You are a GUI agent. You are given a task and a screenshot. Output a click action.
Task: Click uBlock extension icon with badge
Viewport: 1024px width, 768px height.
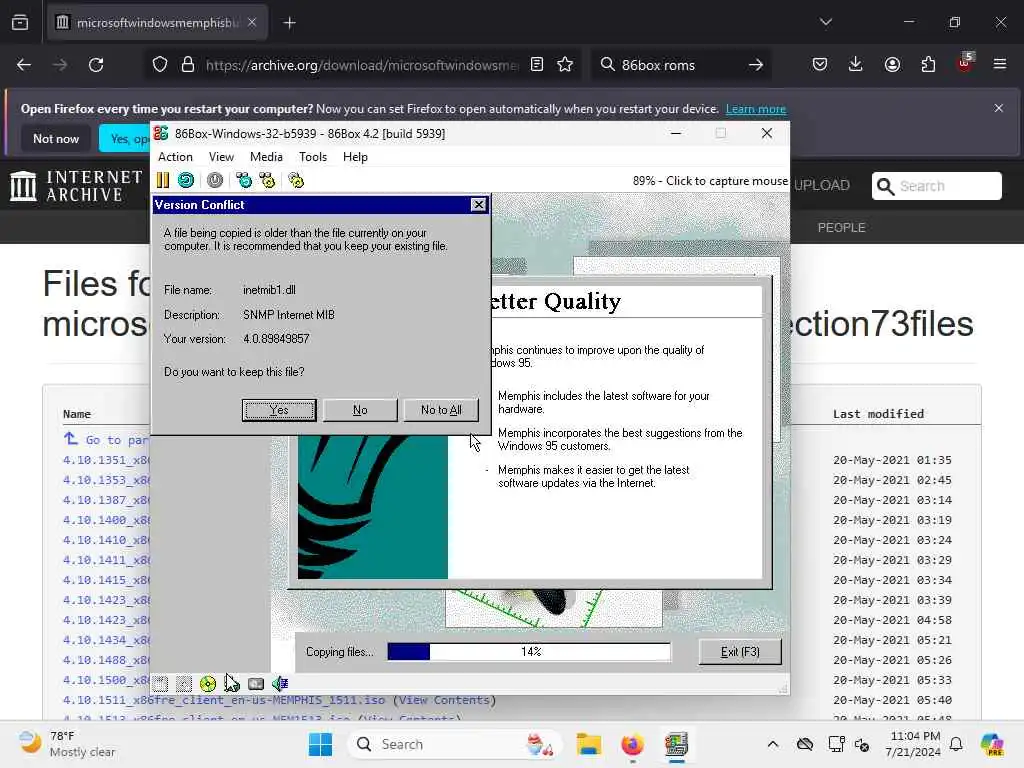tap(965, 63)
